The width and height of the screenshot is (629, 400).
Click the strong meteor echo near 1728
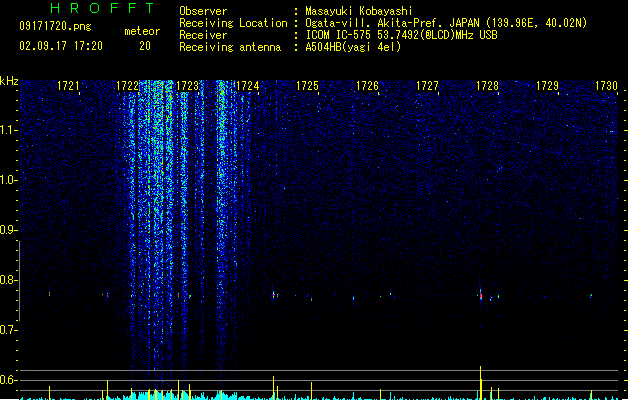[x=480, y=295]
